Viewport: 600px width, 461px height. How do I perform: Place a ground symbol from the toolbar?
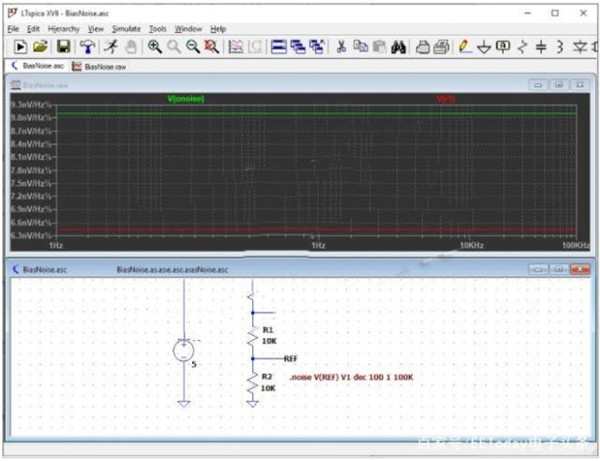484,47
